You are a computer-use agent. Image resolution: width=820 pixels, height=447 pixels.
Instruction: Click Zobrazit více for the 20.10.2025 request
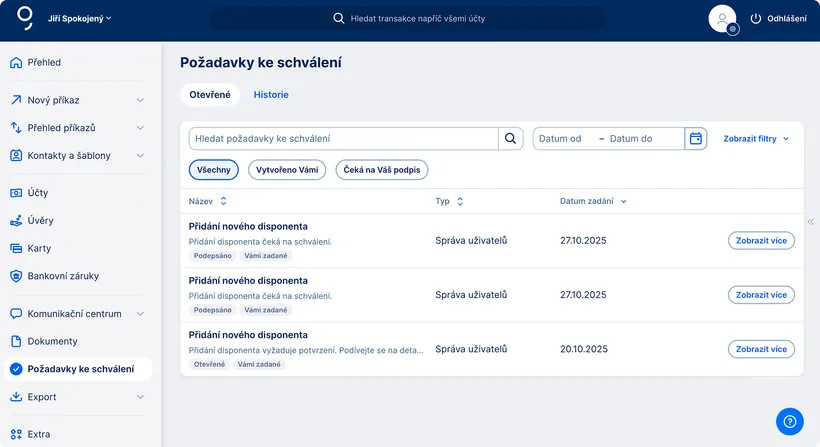761,349
